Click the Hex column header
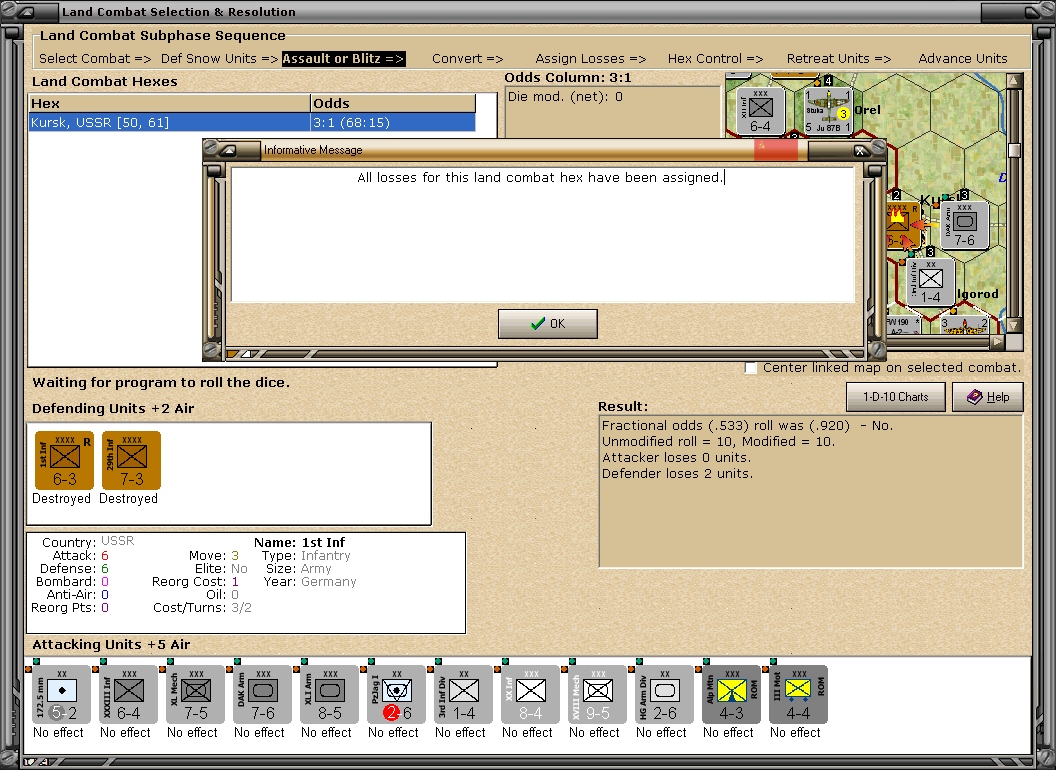Image resolution: width=1056 pixels, height=770 pixels. point(169,103)
